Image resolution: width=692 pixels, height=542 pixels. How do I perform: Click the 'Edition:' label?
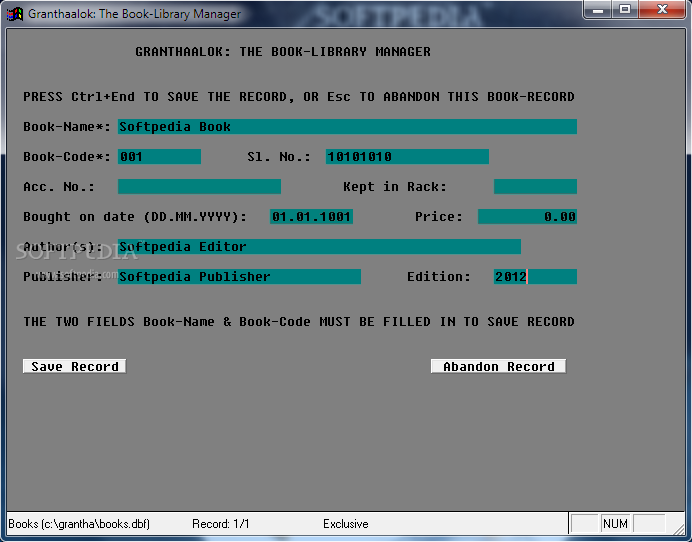tap(439, 277)
